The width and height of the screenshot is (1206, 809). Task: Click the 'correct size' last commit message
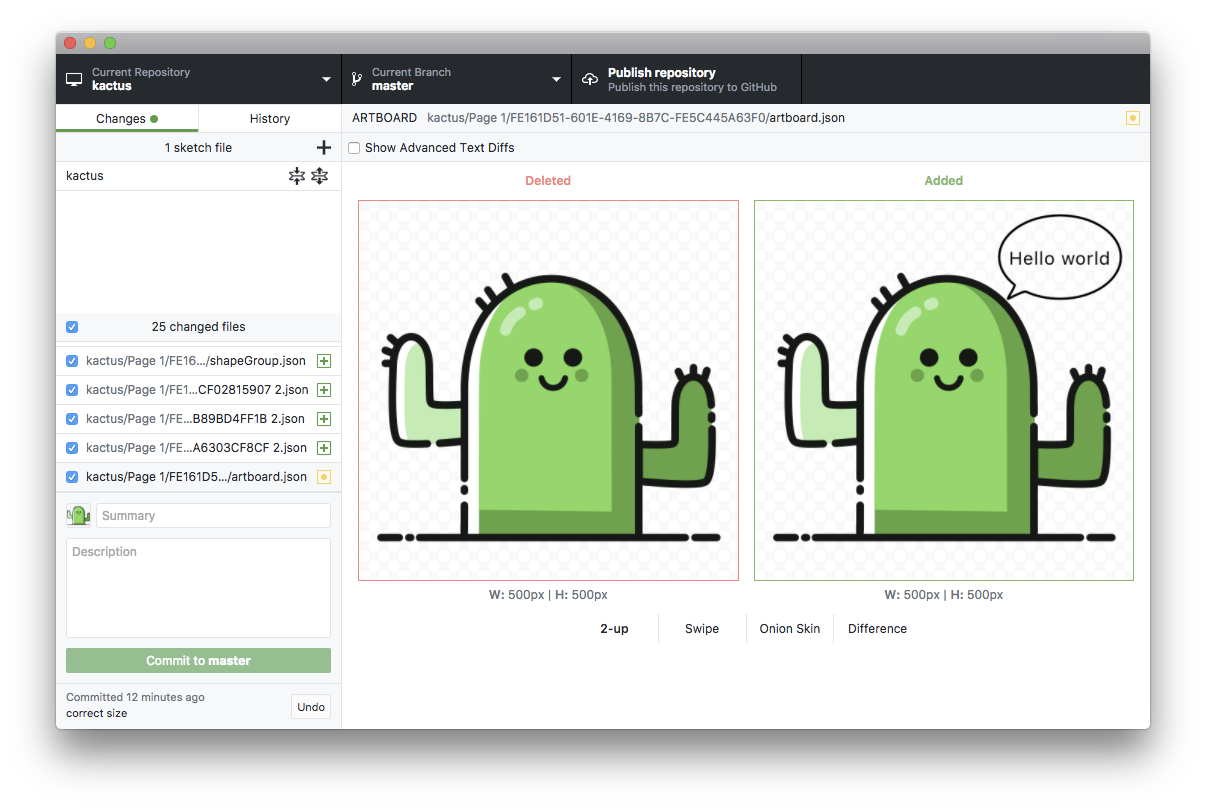click(96, 713)
